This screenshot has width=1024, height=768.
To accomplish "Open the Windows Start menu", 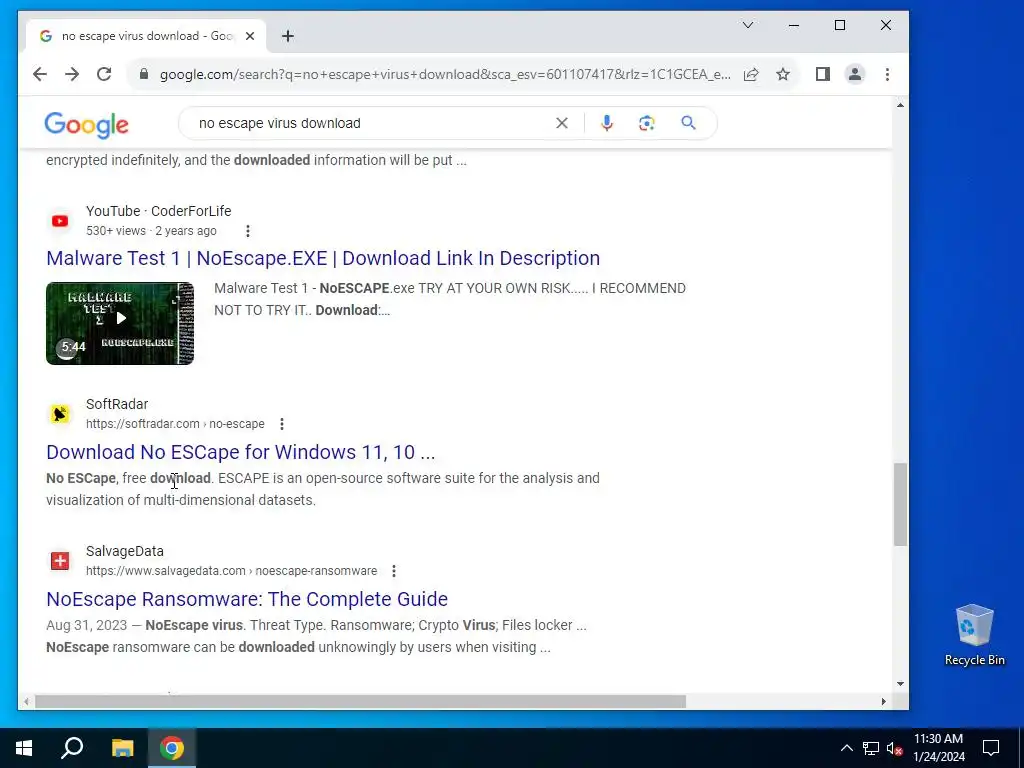I will 24,748.
